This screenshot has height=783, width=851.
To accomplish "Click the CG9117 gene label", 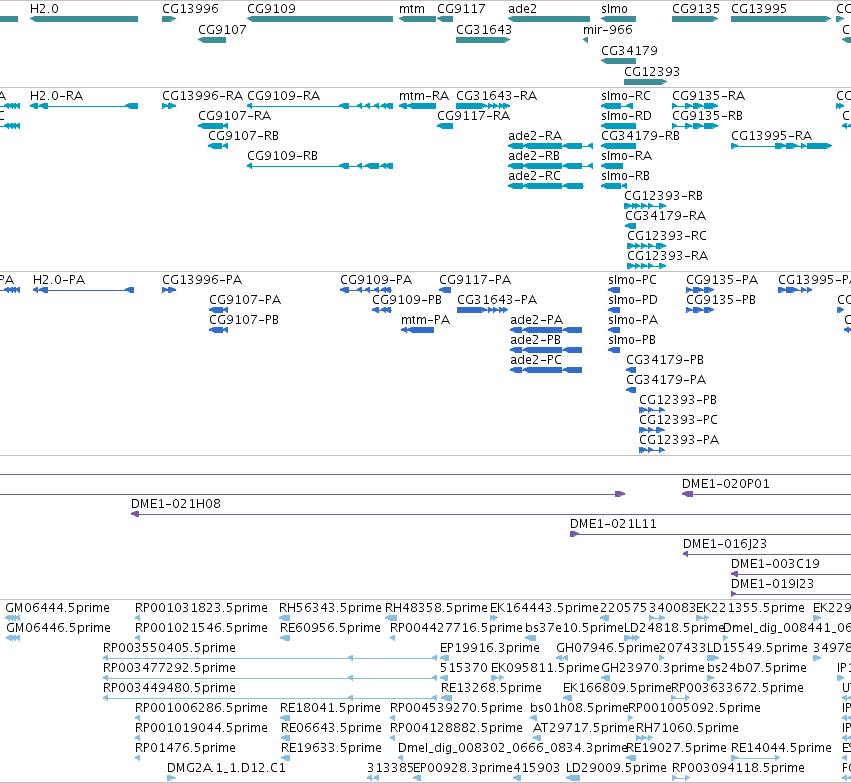I will click(461, 9).
